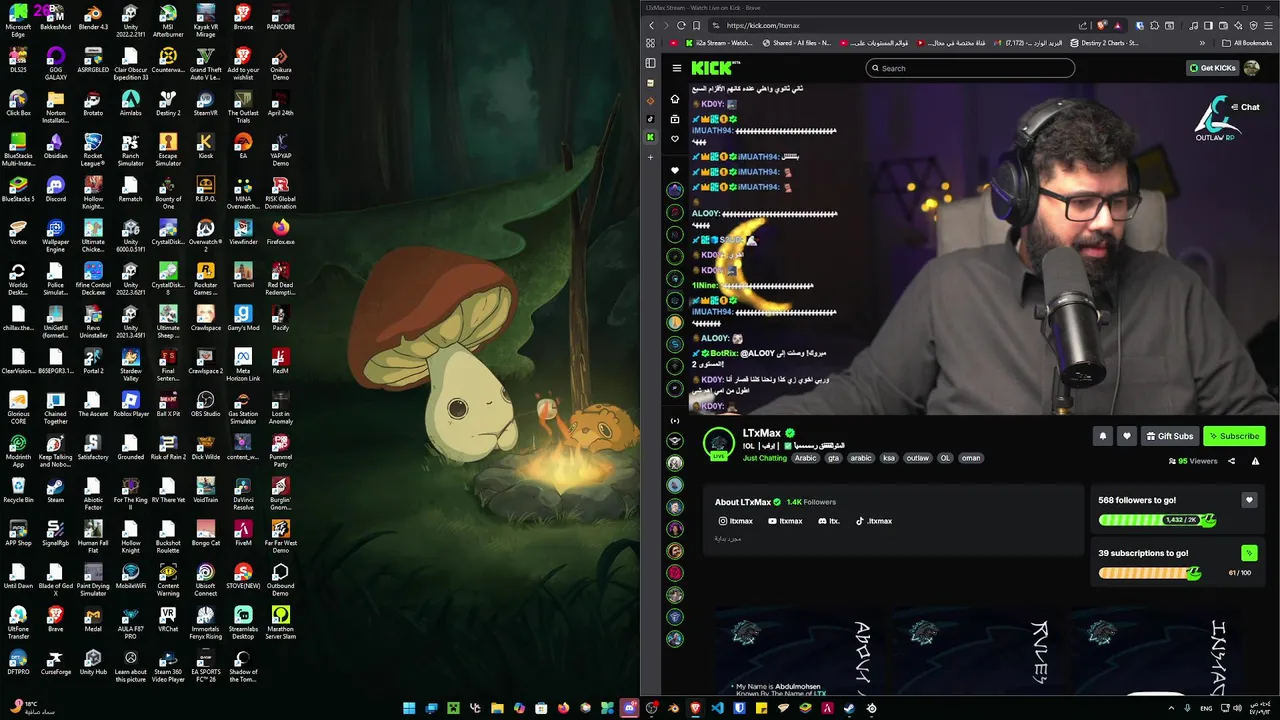Open the Kick hamburger menu
Viewport: 1280px width, 720px height.
676,68
